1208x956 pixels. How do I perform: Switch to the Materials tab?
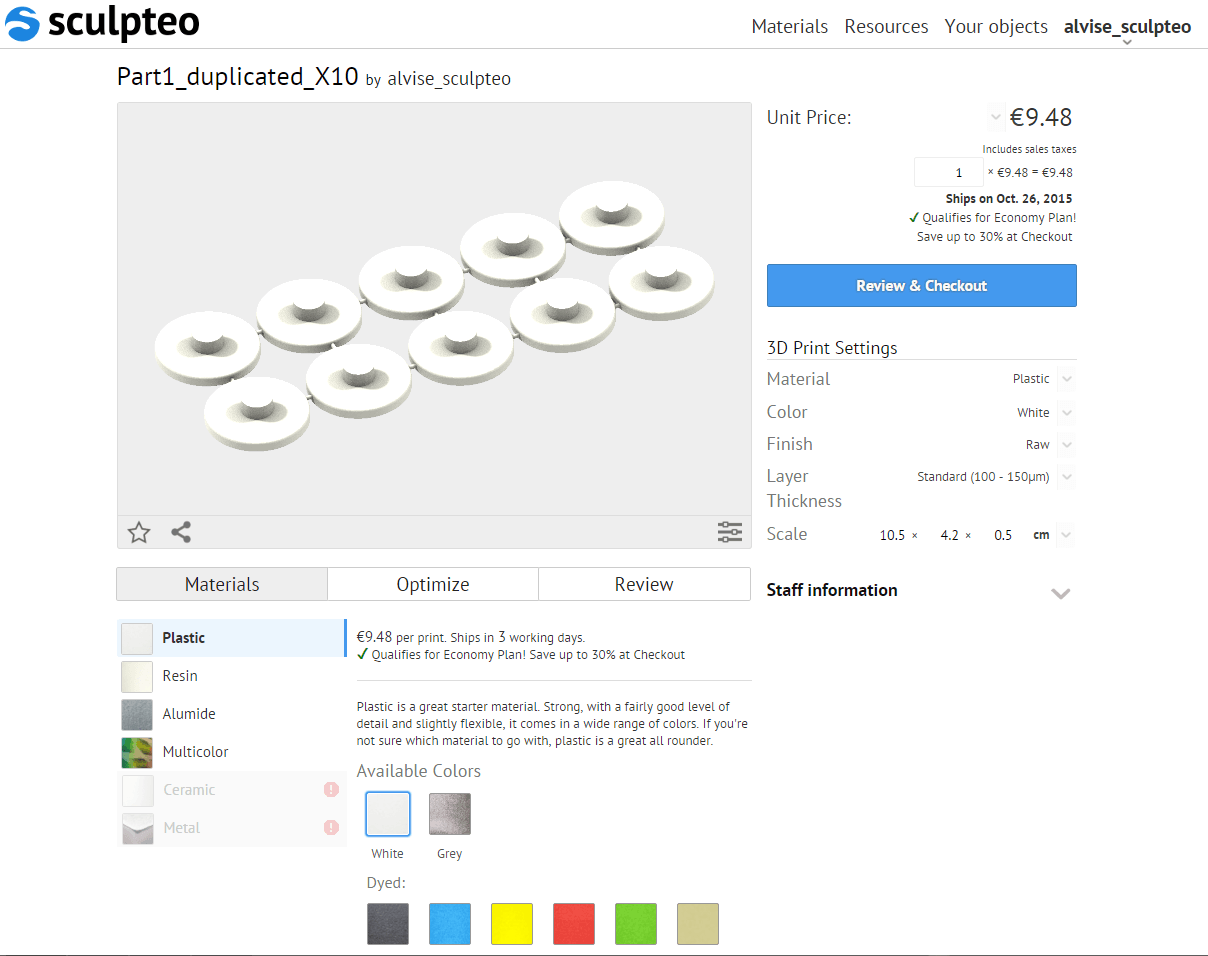(x=222, y=584)
